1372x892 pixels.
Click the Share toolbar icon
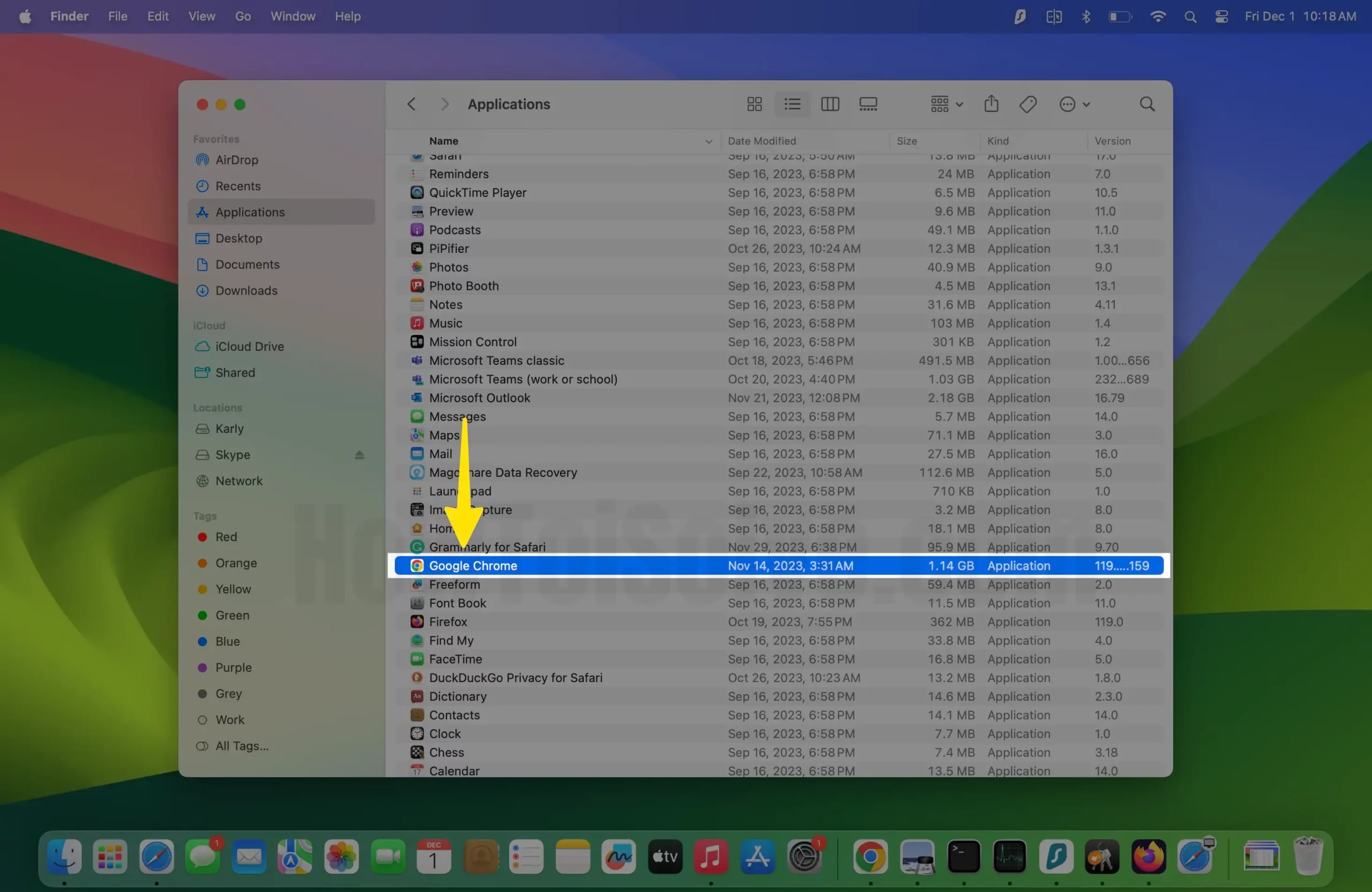pyautogui.click(x=991, y=104)
